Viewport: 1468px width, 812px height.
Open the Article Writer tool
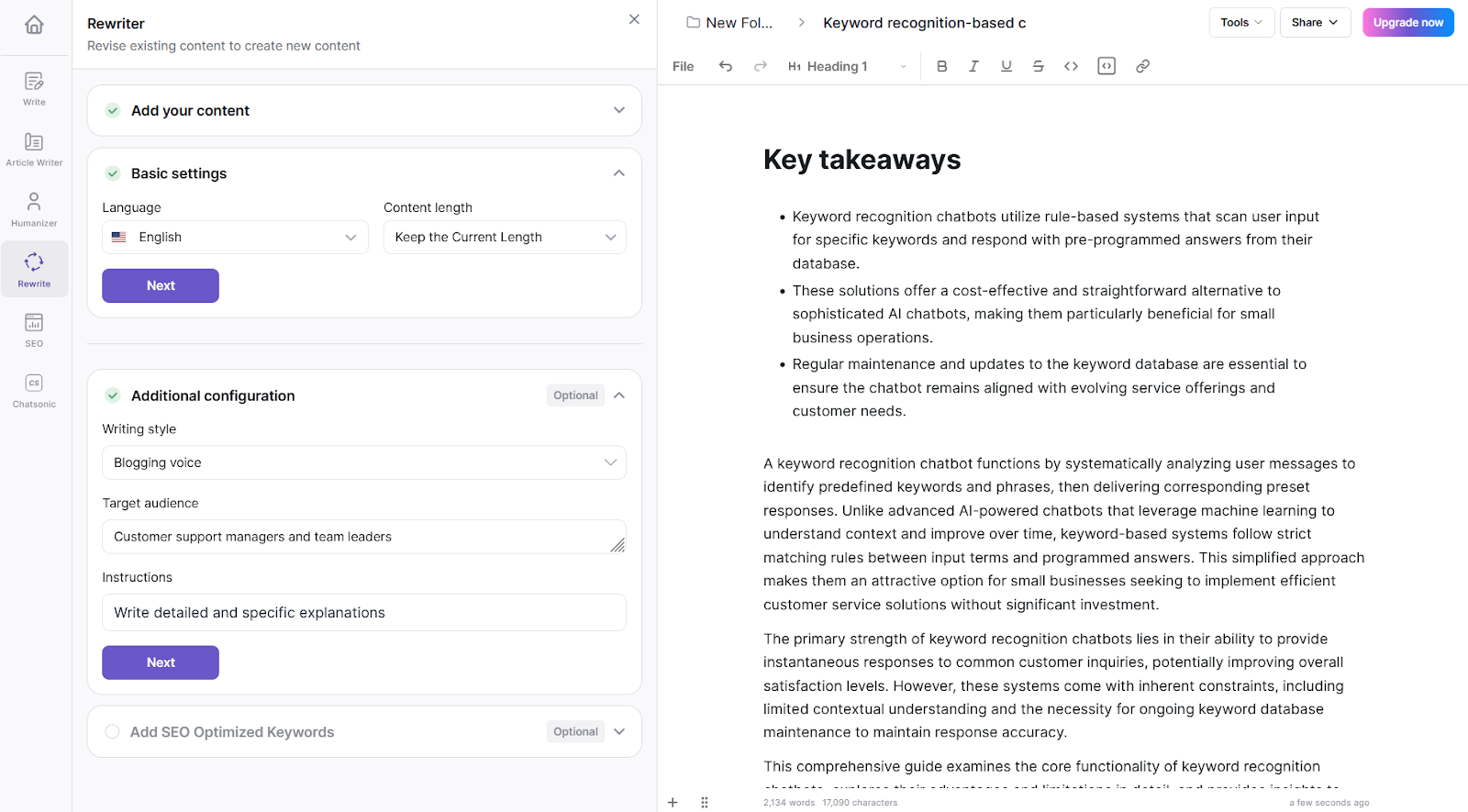point(34,149)
